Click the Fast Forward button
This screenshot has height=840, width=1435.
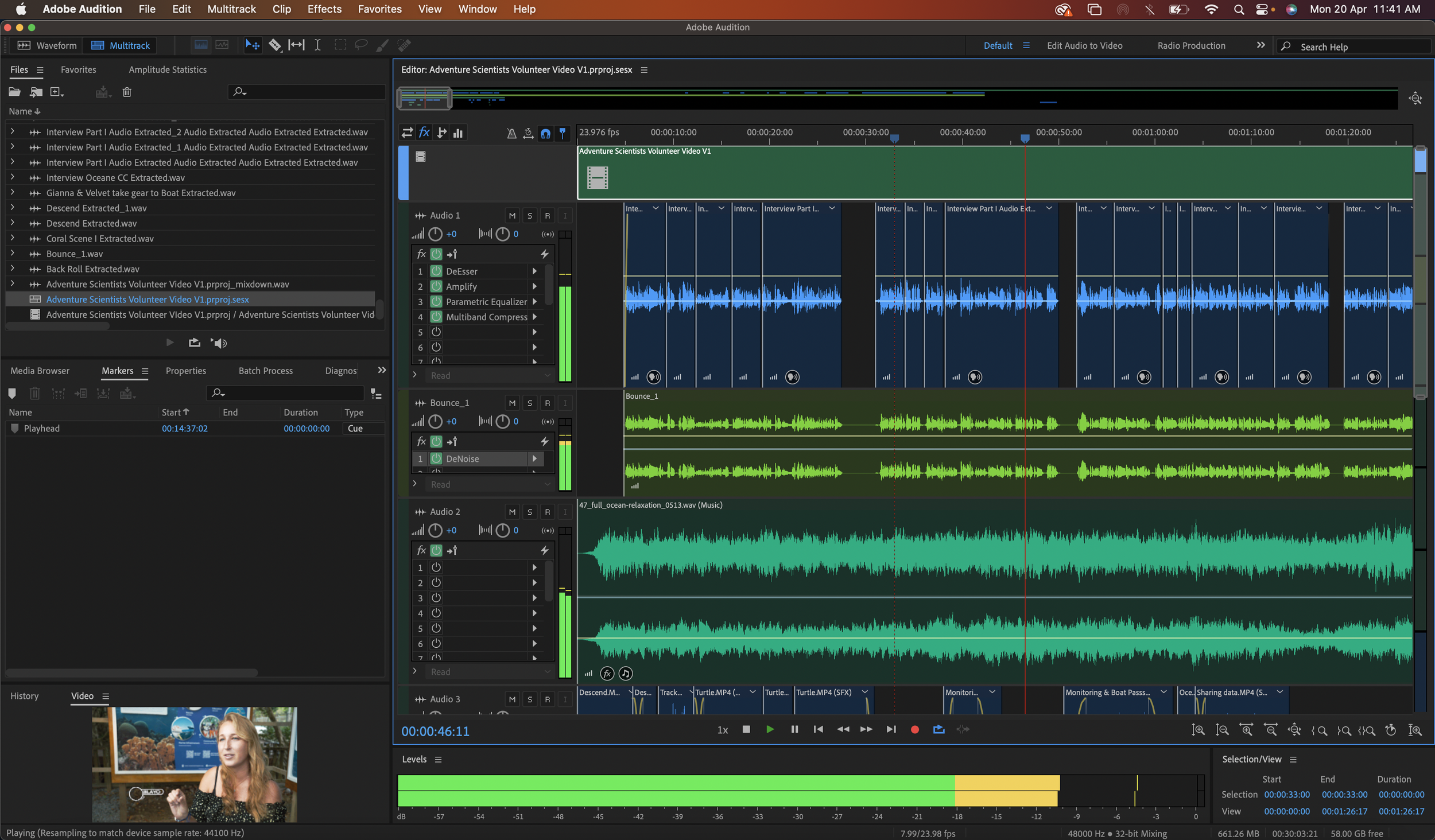pyautogui.click(x=866, y=729)
